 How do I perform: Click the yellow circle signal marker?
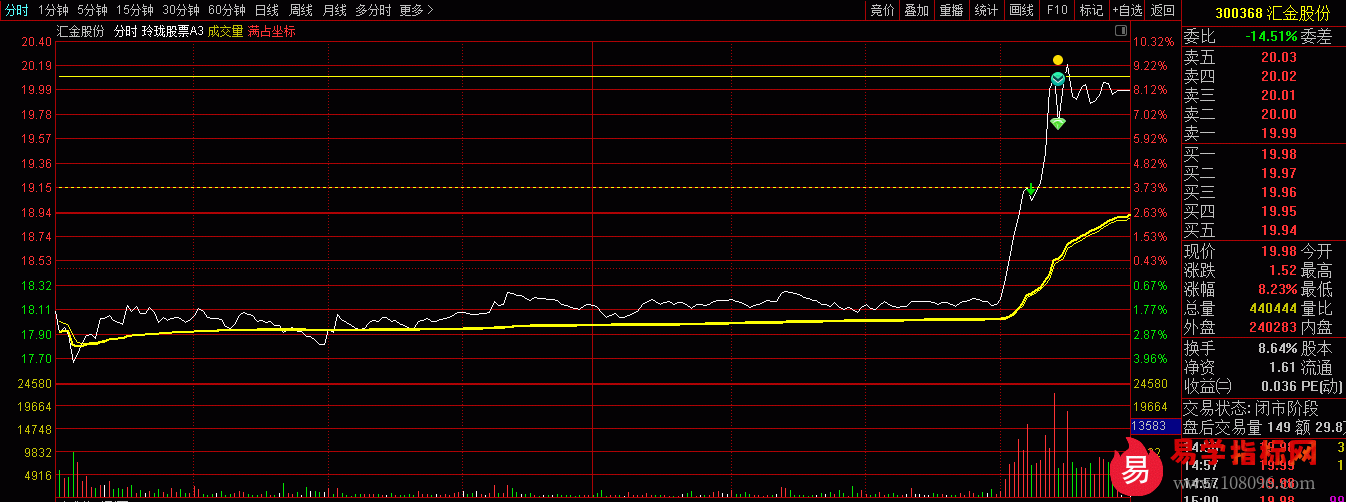pyautogui.click(x=1058, y=60)
